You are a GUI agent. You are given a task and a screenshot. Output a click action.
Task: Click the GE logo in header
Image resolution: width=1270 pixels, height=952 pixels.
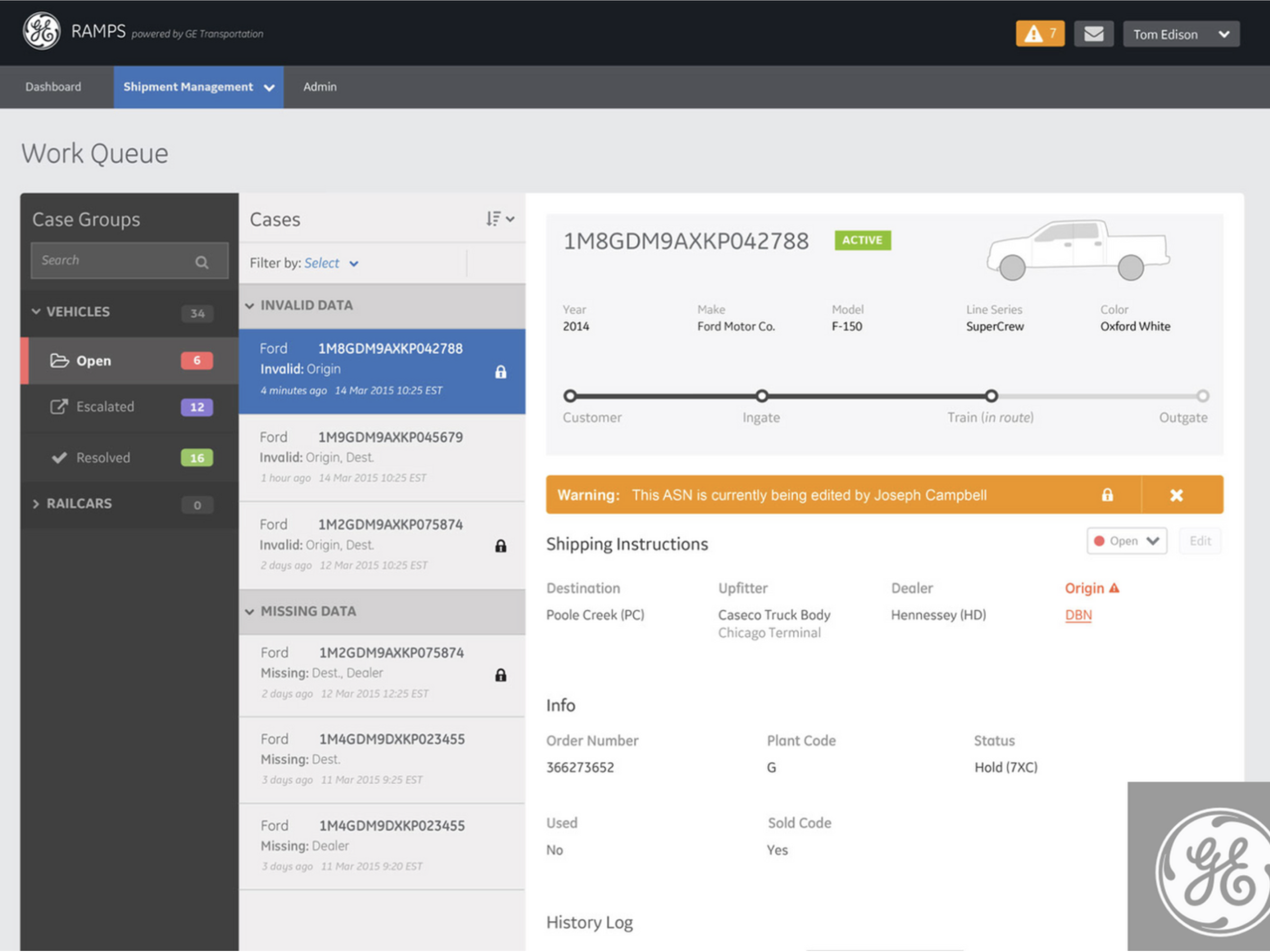41,31
